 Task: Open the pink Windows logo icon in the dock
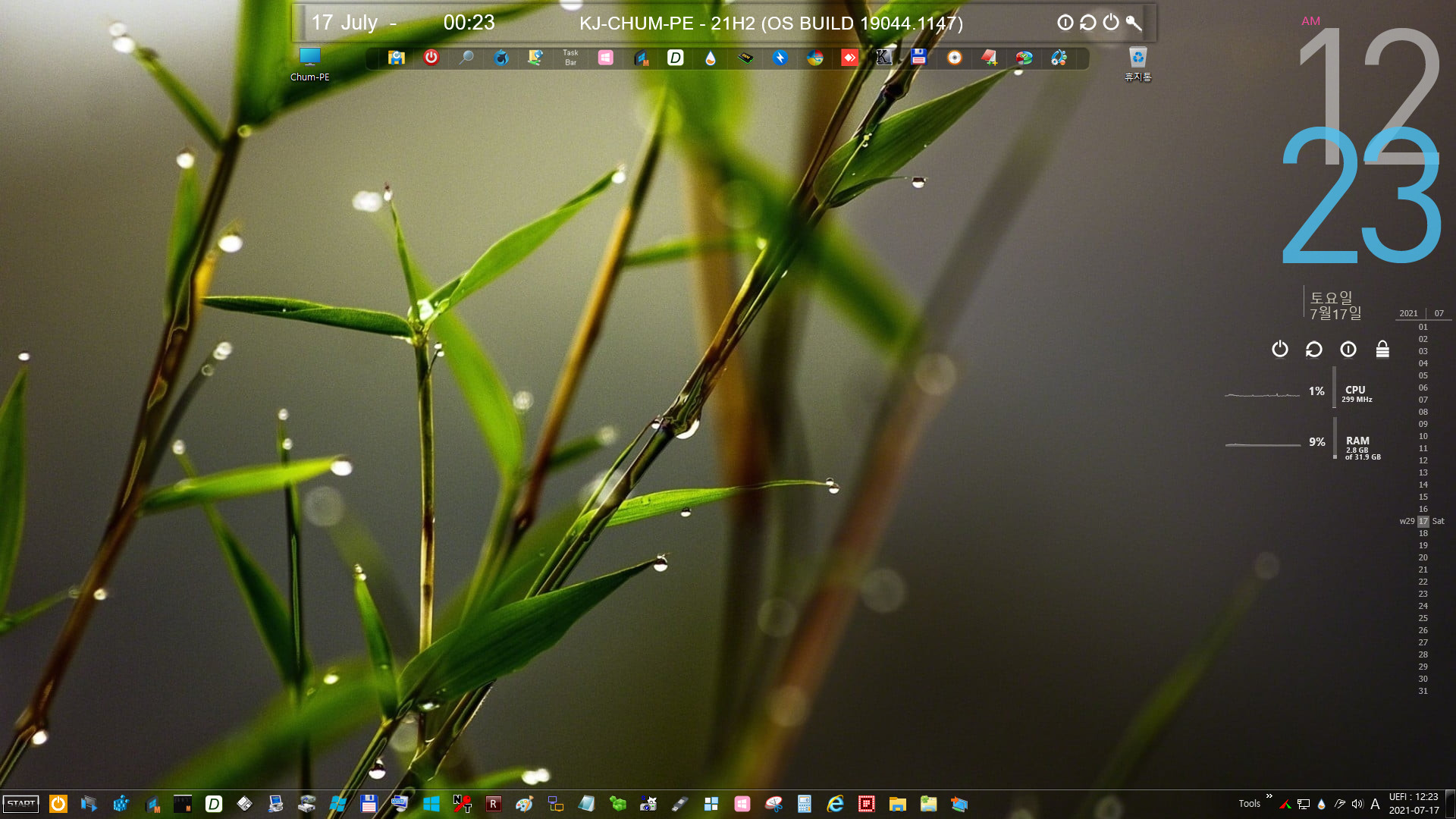[605, 58]
